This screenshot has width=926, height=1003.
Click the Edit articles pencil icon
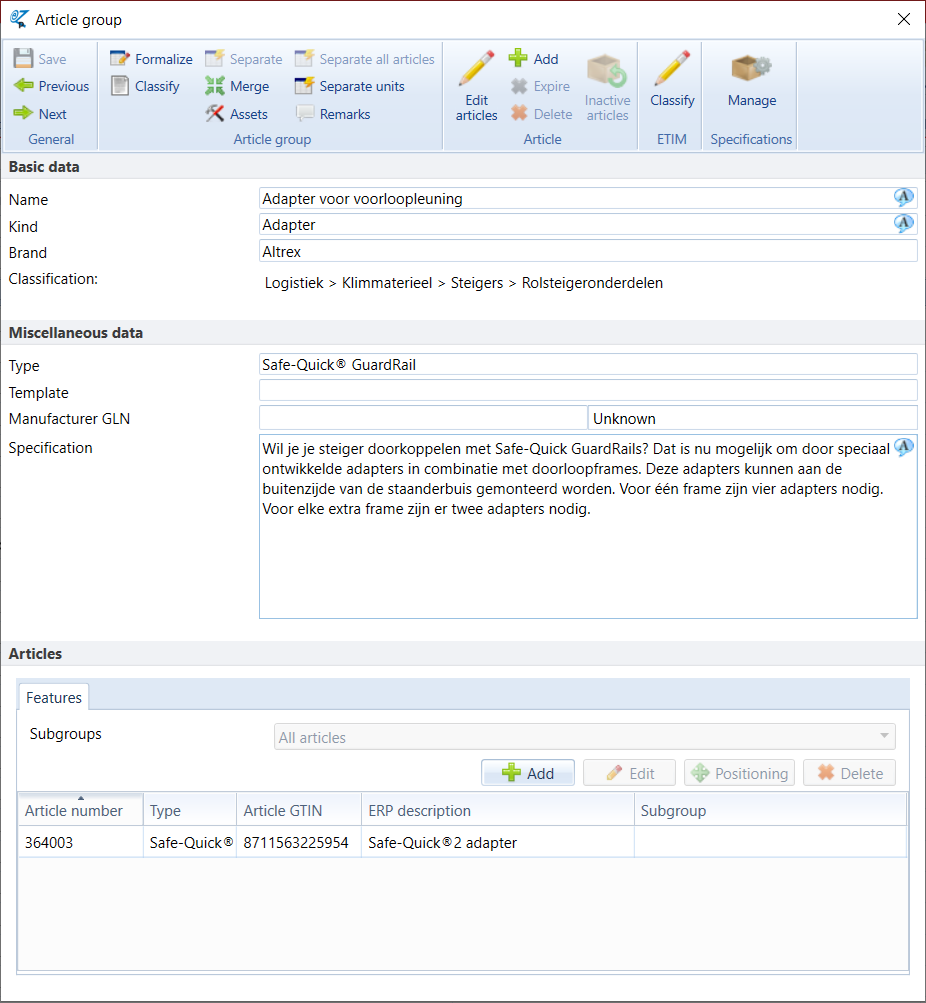[476, 68]
